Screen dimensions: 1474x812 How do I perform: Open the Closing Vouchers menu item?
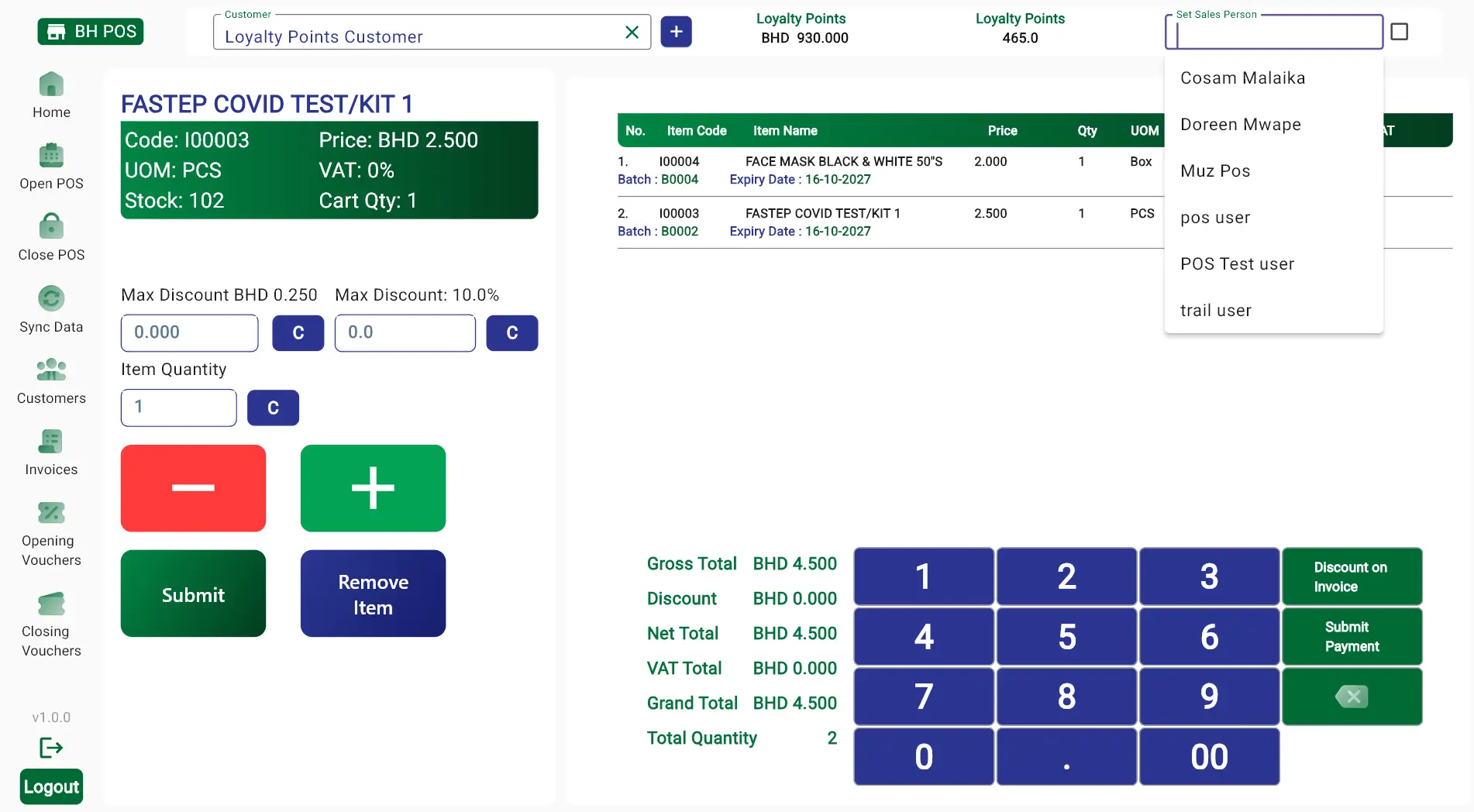pos(51,624)
